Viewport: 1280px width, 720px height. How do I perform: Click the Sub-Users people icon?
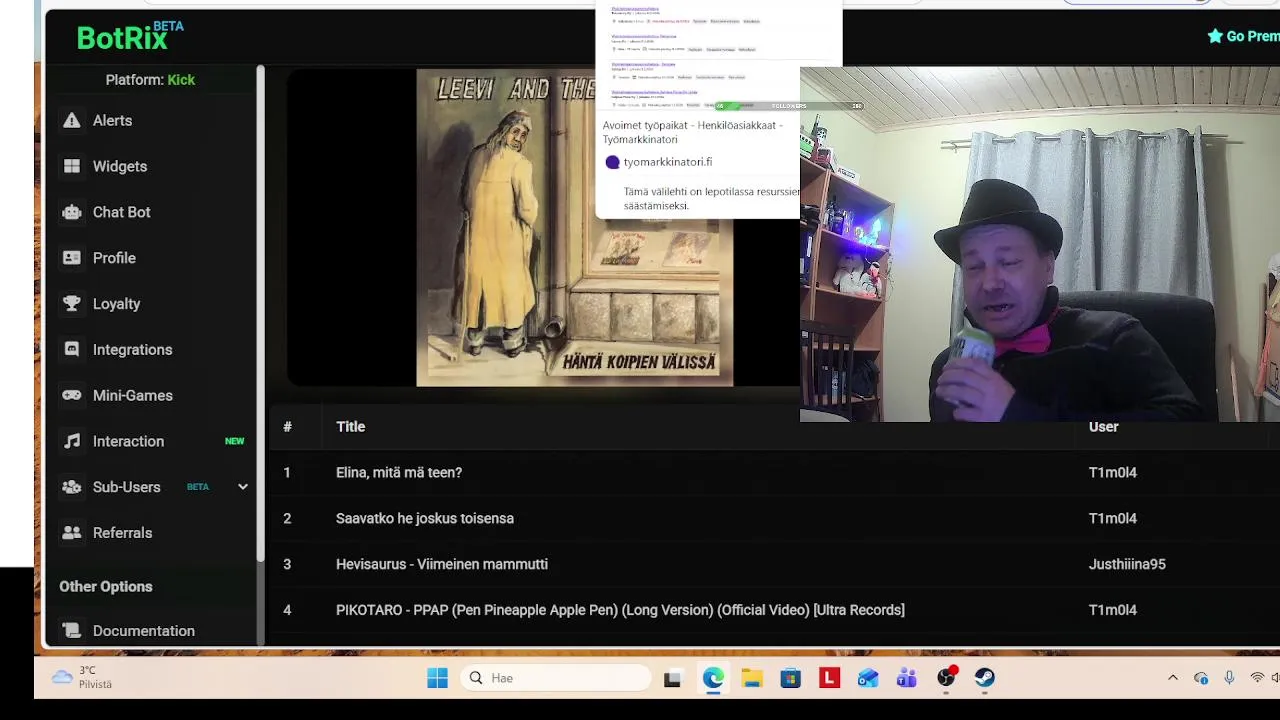72,487
